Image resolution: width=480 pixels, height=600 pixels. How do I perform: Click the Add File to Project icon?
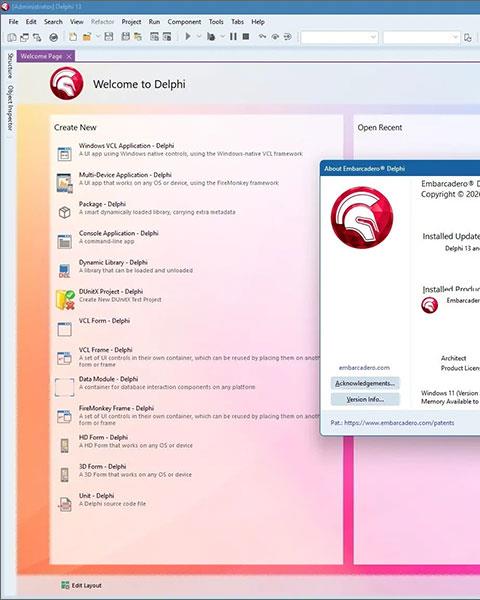tap(154, 37)
